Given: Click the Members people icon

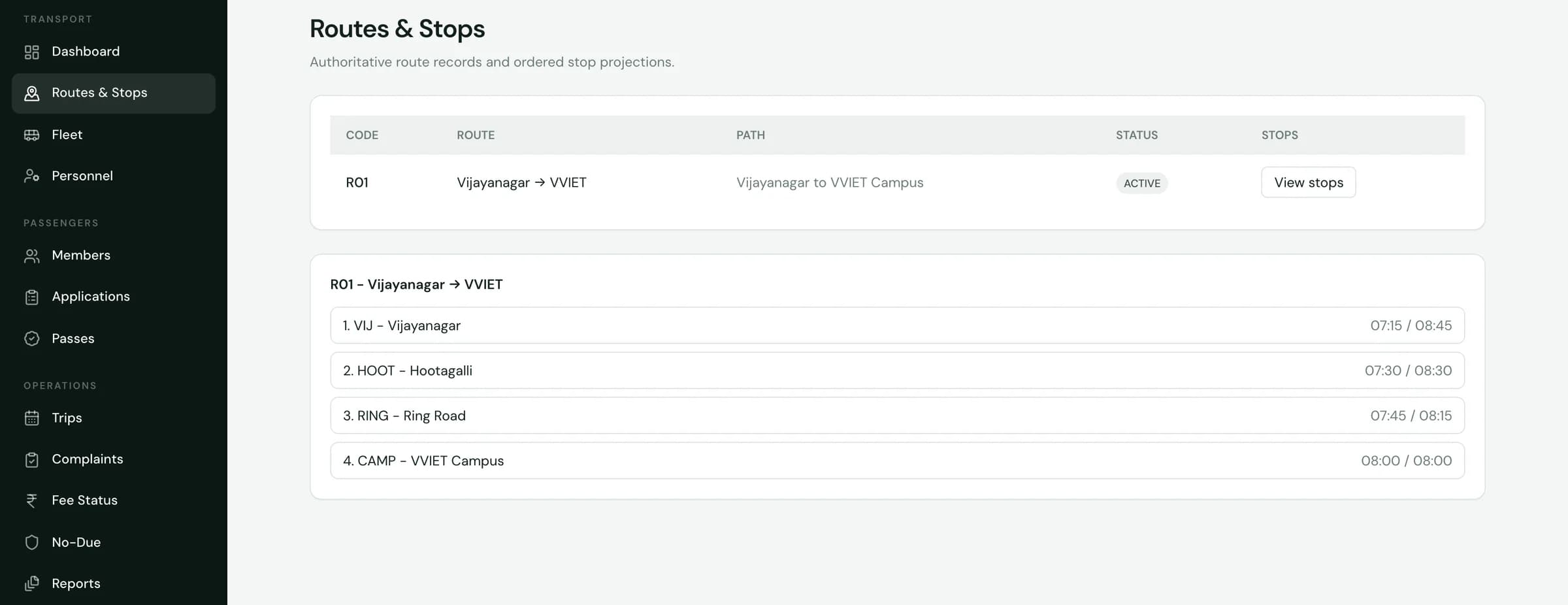Looking at the screenshot, I should 31,255.
